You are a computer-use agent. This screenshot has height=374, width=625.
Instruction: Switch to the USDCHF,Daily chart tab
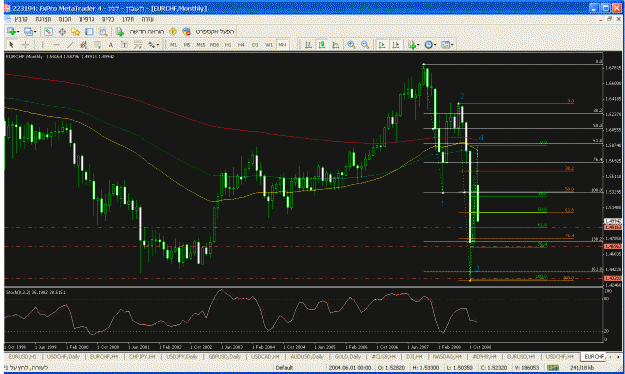click(x=63, y=356)
